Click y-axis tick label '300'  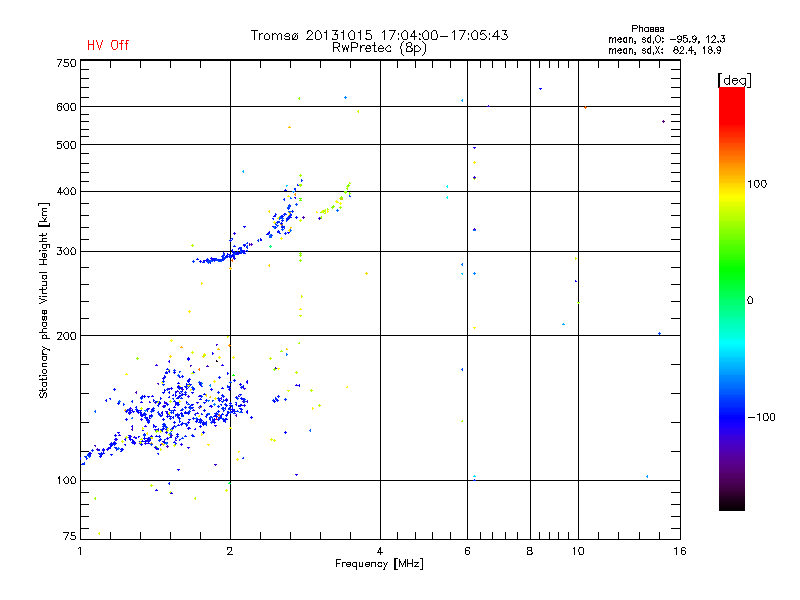66,252
